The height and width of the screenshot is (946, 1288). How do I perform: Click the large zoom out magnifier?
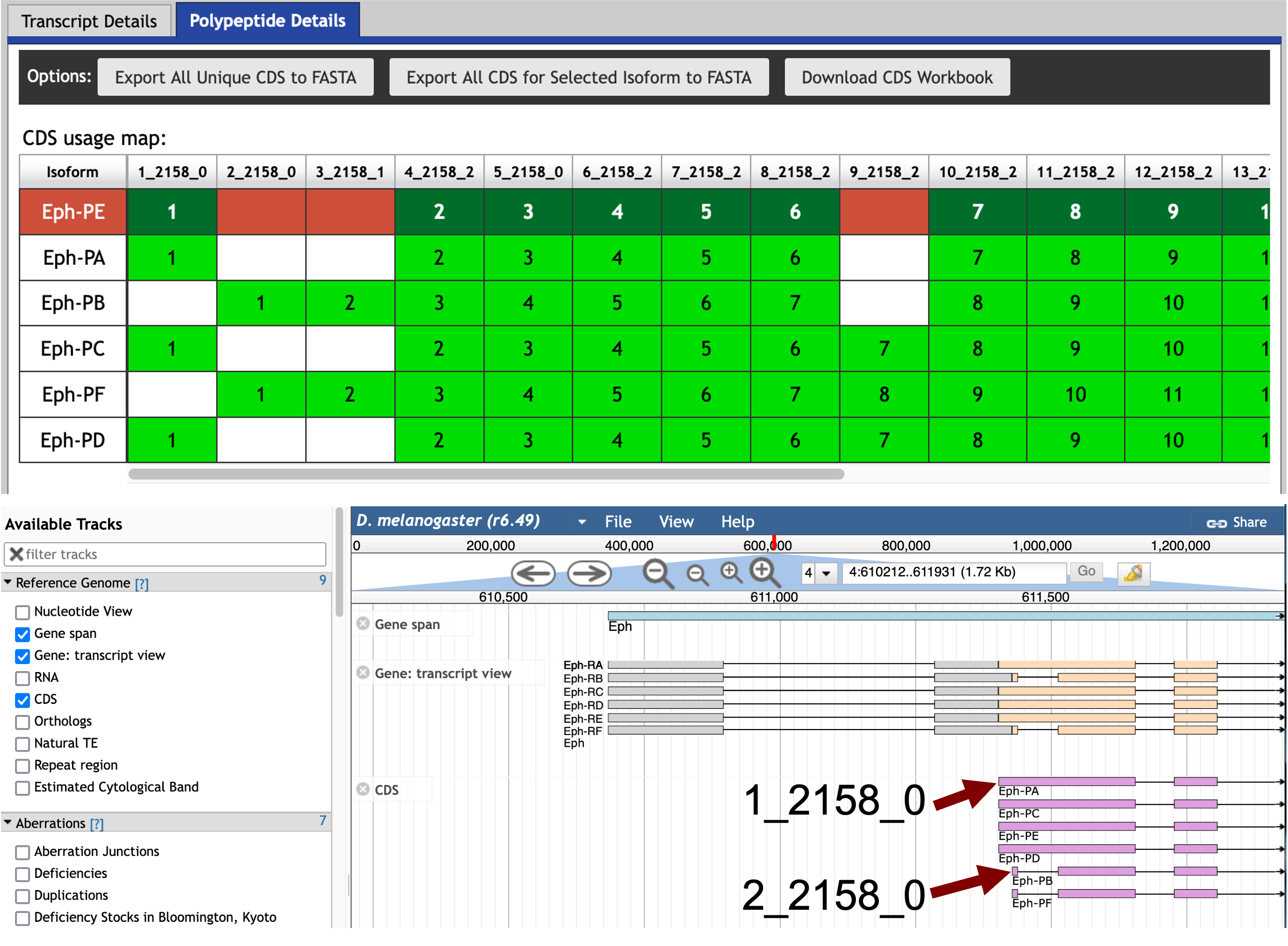[658, 574]
